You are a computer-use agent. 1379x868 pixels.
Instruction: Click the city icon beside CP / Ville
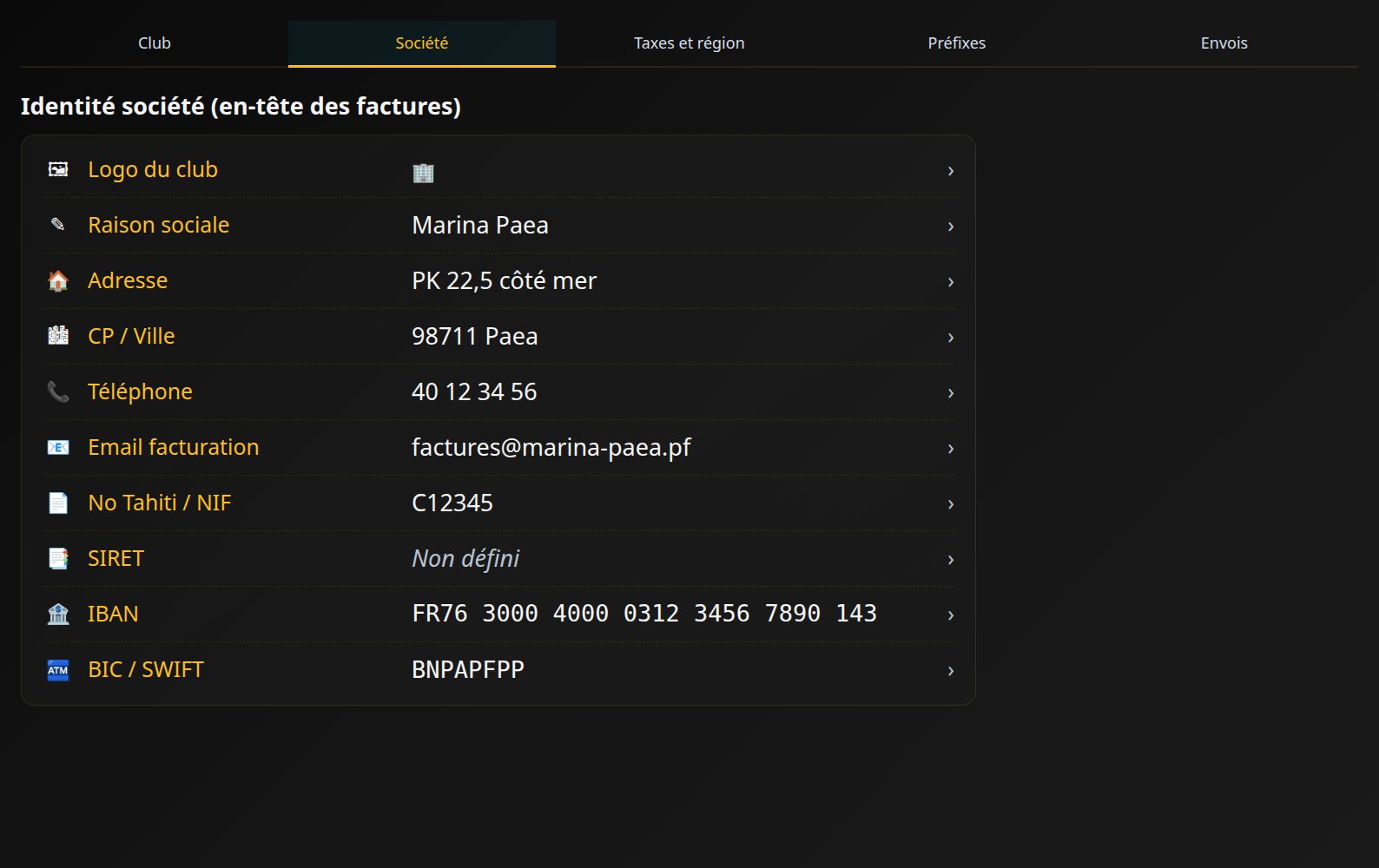click(x=58, y=336)
